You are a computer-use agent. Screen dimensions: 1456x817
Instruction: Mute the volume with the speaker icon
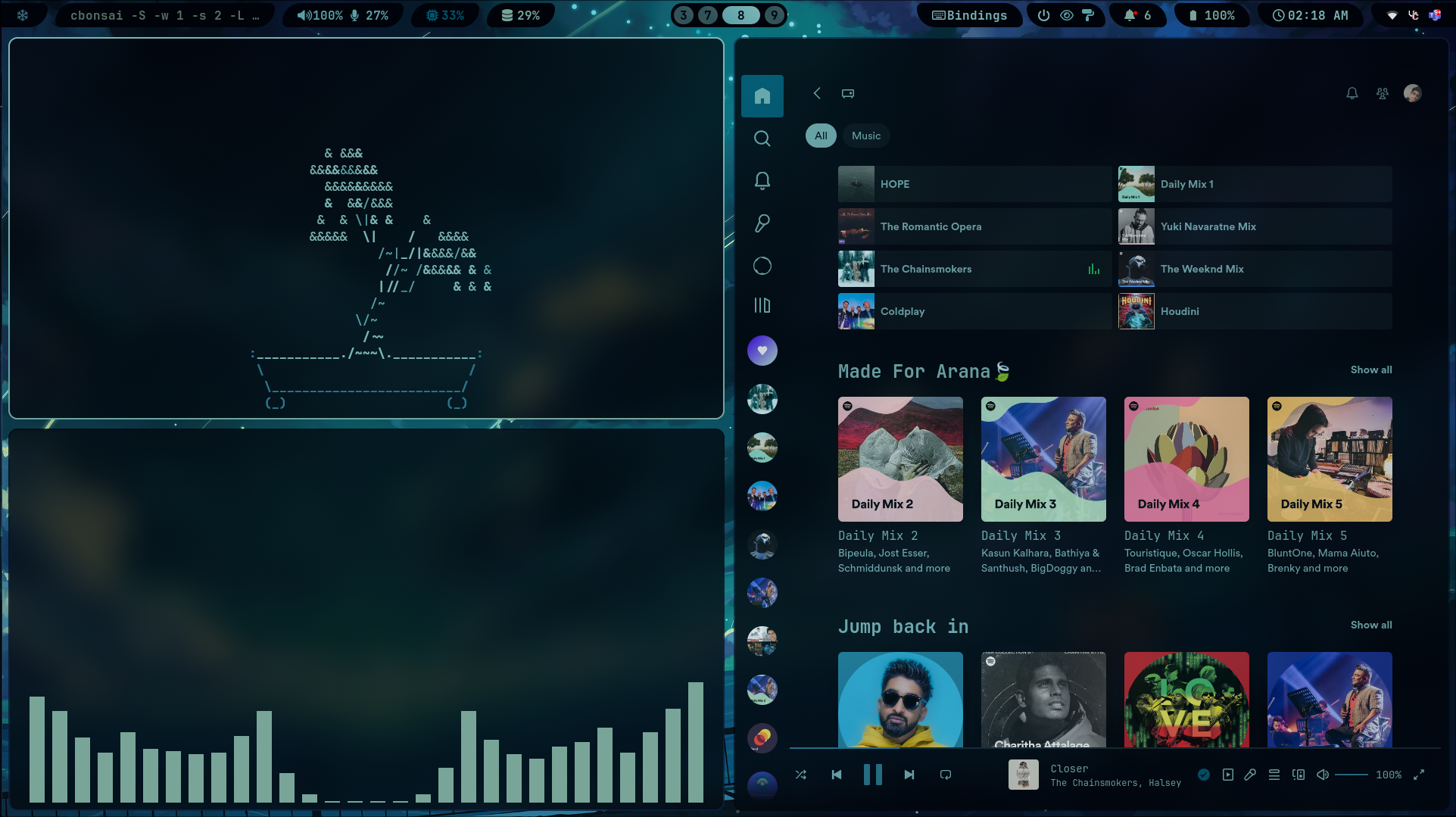[1323, 775]
